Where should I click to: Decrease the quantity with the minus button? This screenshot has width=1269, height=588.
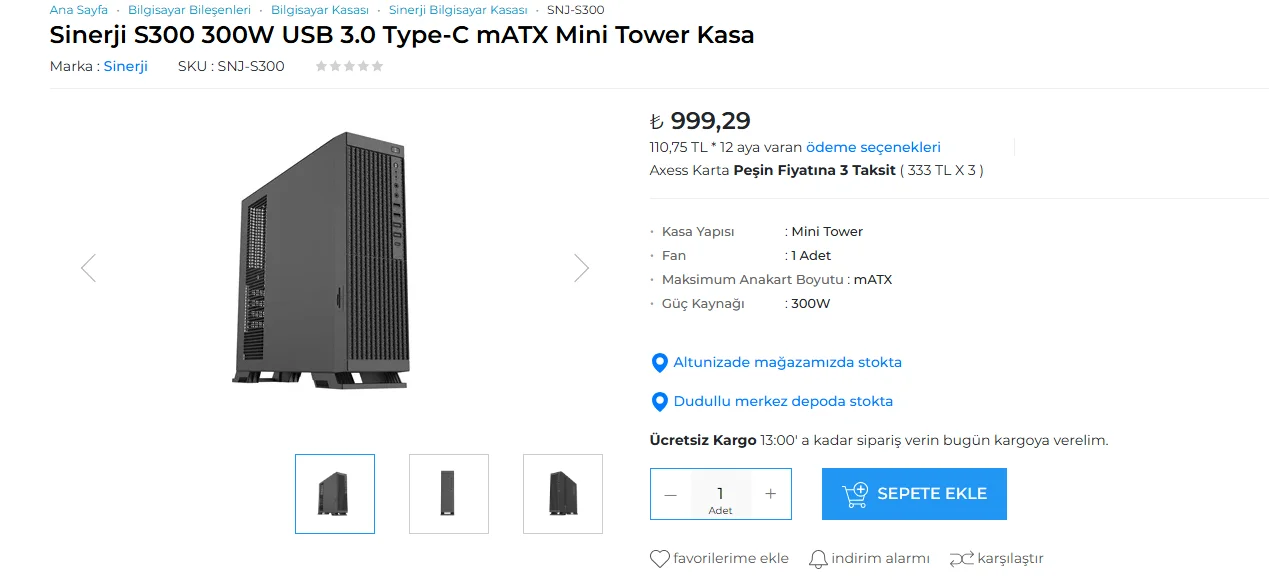[x=671, y=494]
